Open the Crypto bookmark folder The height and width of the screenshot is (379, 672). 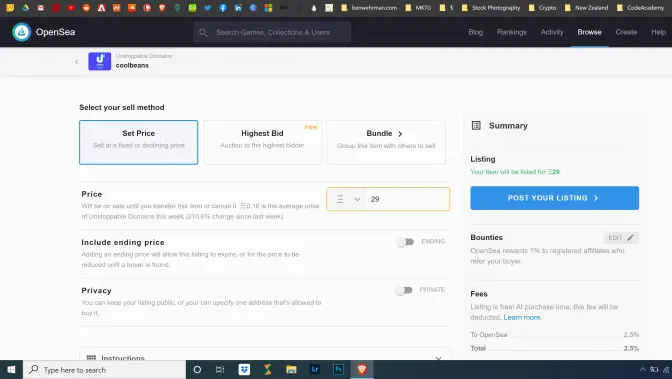click(x=543, y=8)
